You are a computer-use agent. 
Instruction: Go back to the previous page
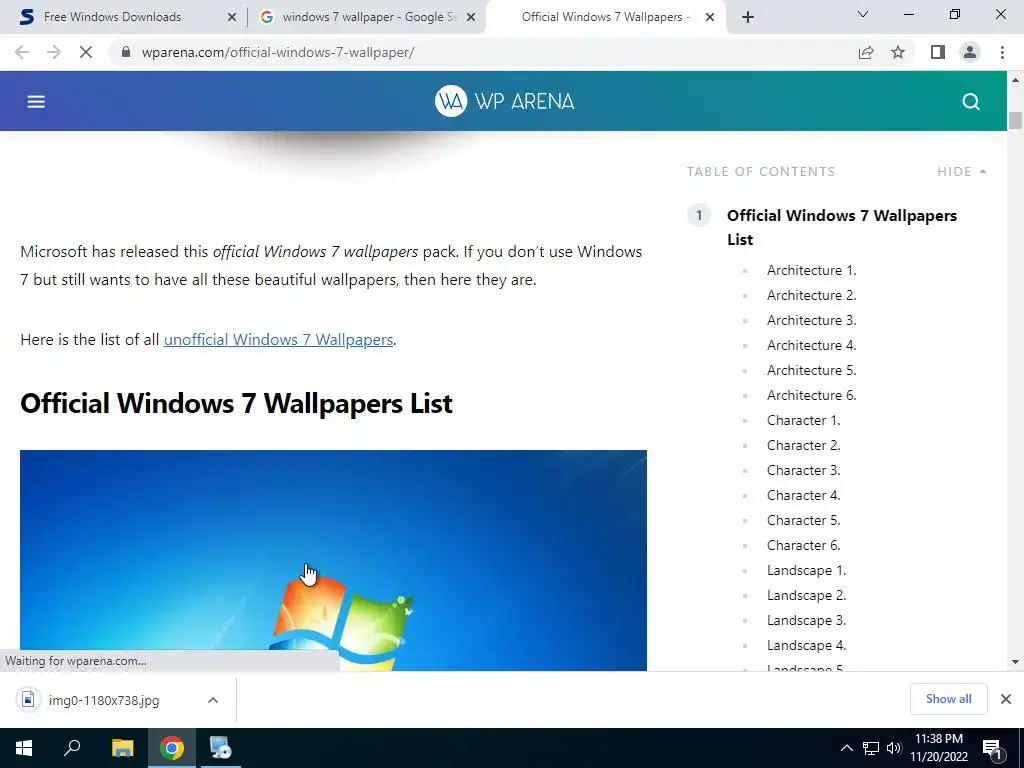pyautogui.click(x=22, y=52)
